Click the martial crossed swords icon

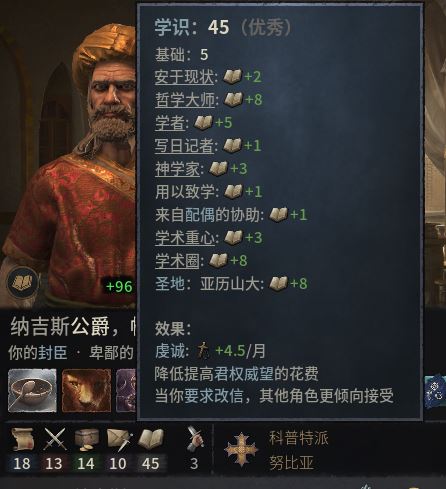[x=55, y=439]
